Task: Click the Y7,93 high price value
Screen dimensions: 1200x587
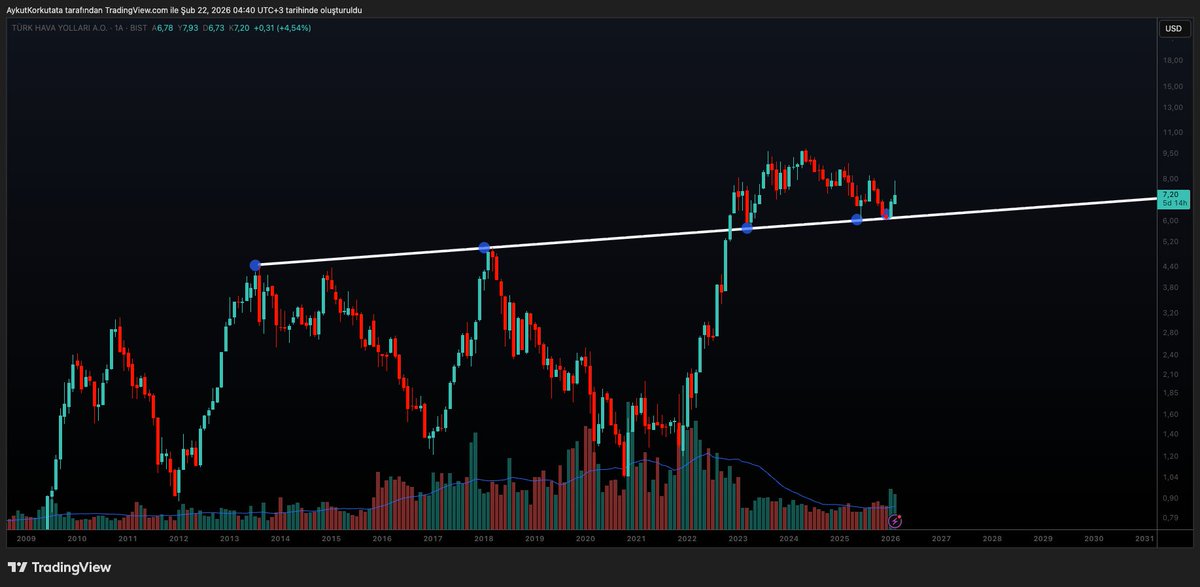Action: point(189,28)
